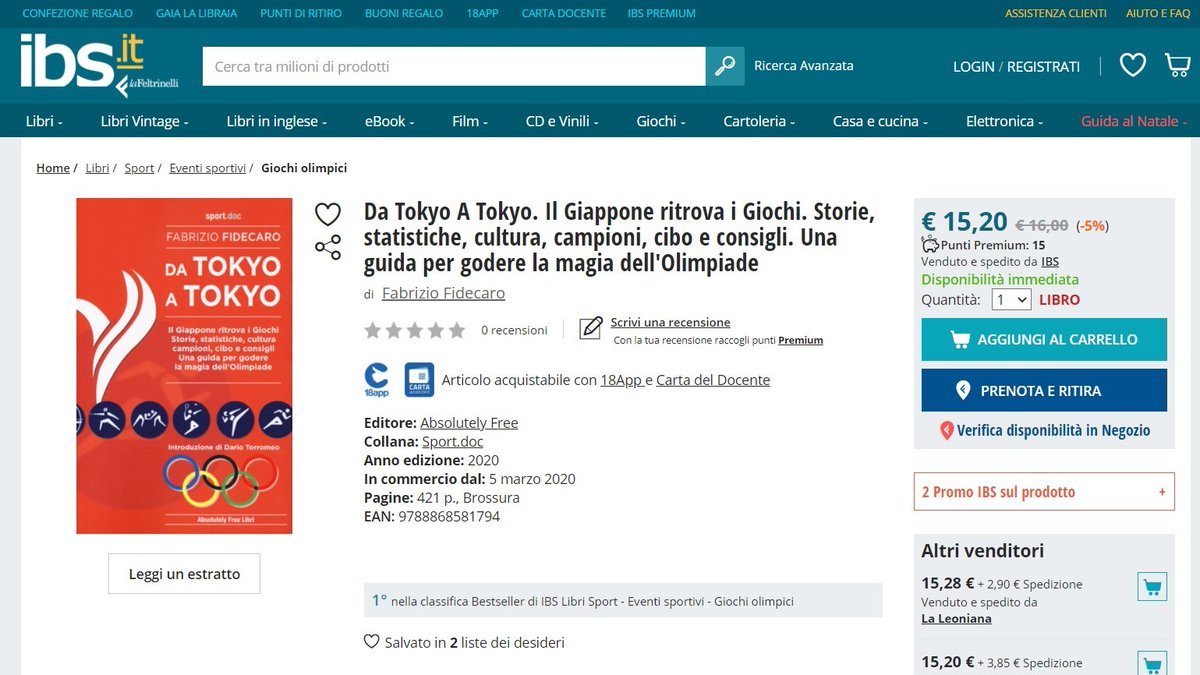
Task: Open author link Fabrizio Fidecaro
Action: [443, 293]
